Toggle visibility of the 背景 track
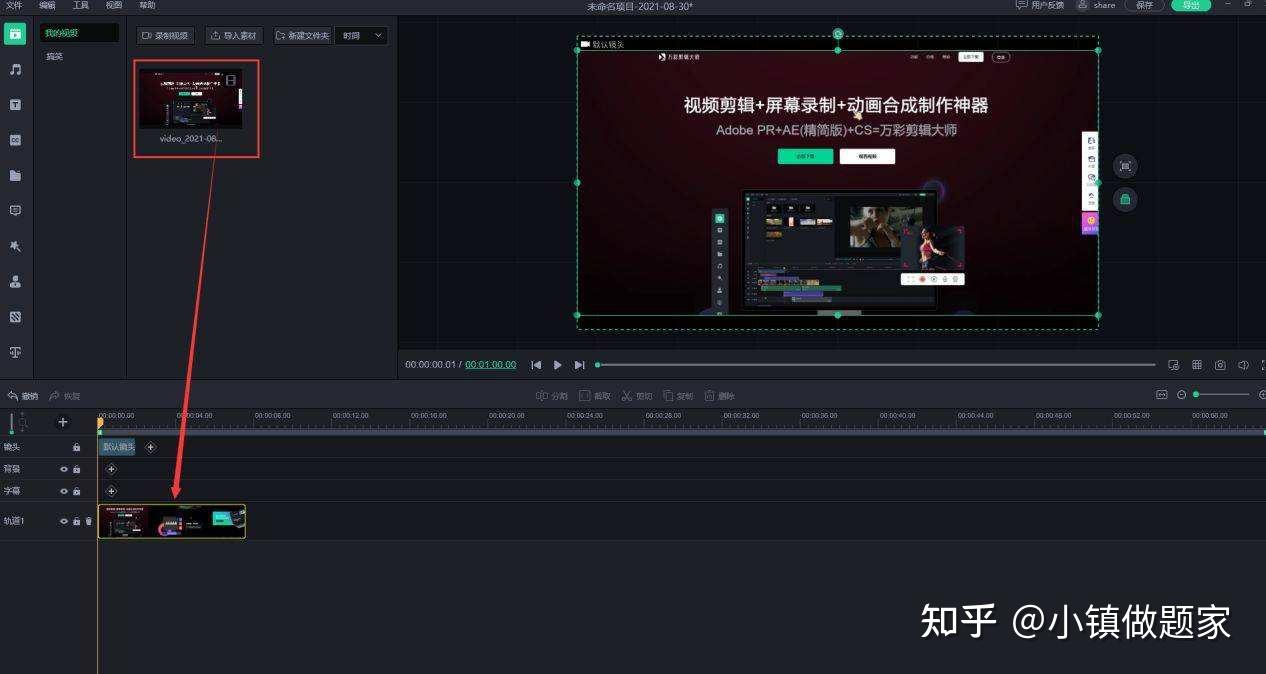 pos(64,469)
